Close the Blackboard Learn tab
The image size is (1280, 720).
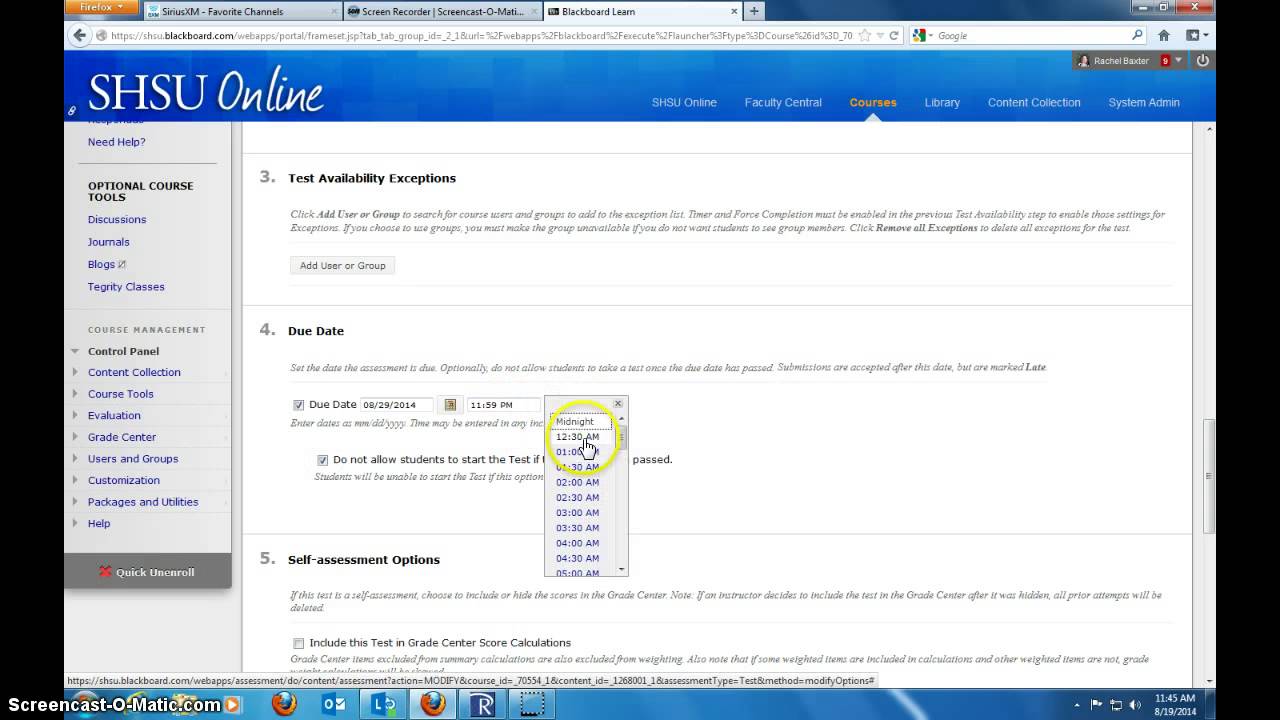[735, 12]
